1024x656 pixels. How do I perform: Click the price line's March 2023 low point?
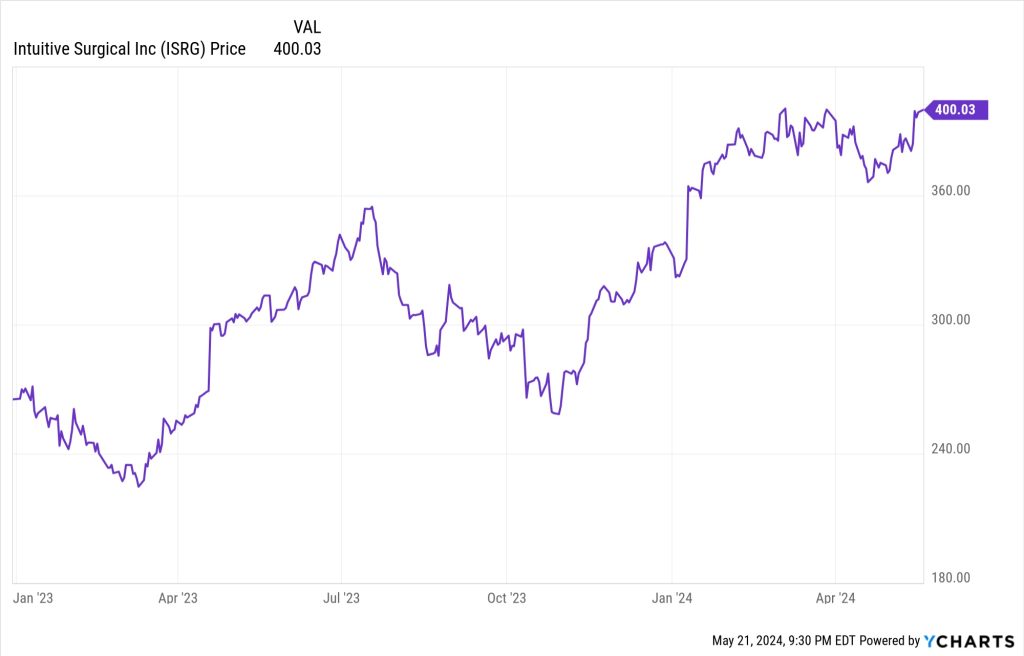tap(139, 487)
